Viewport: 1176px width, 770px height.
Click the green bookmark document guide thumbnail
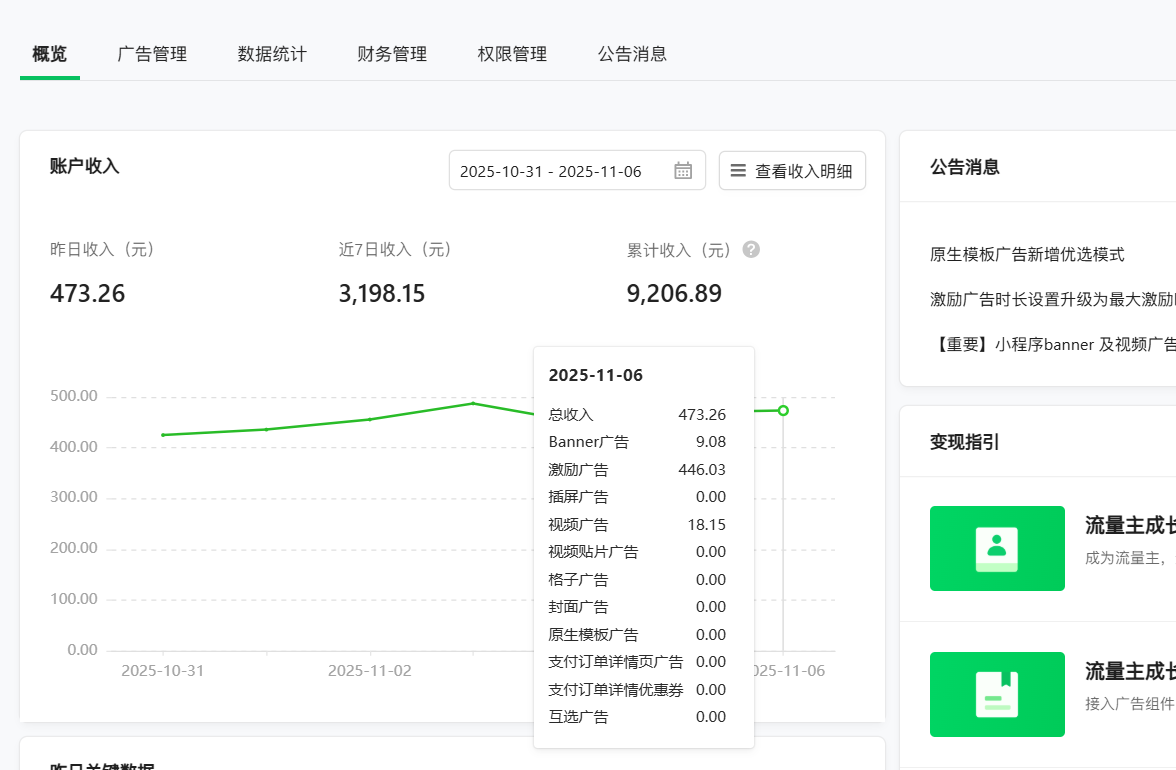point(997,694)
